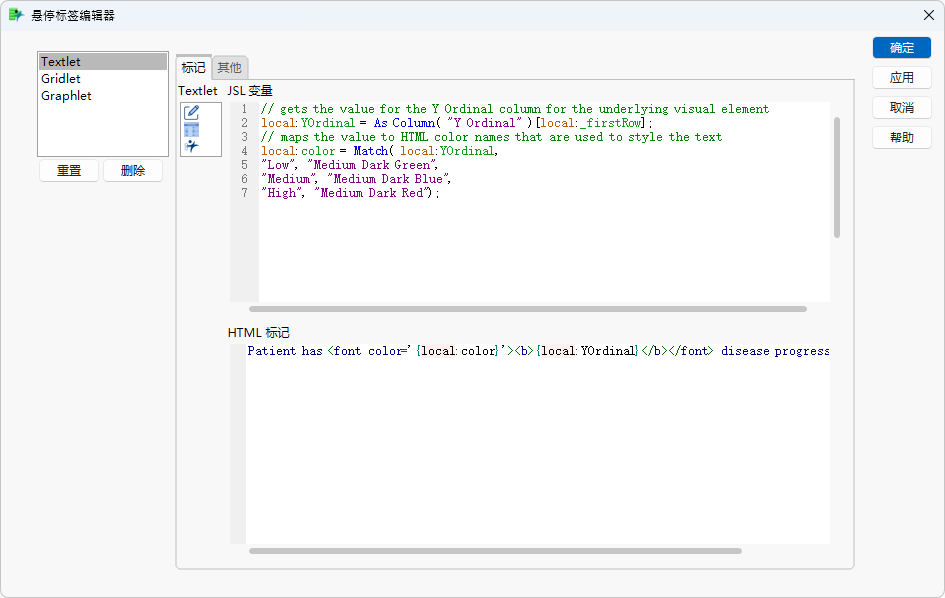Click the HTML 标记 label
945x598 pixels.
tap(259, 333)
